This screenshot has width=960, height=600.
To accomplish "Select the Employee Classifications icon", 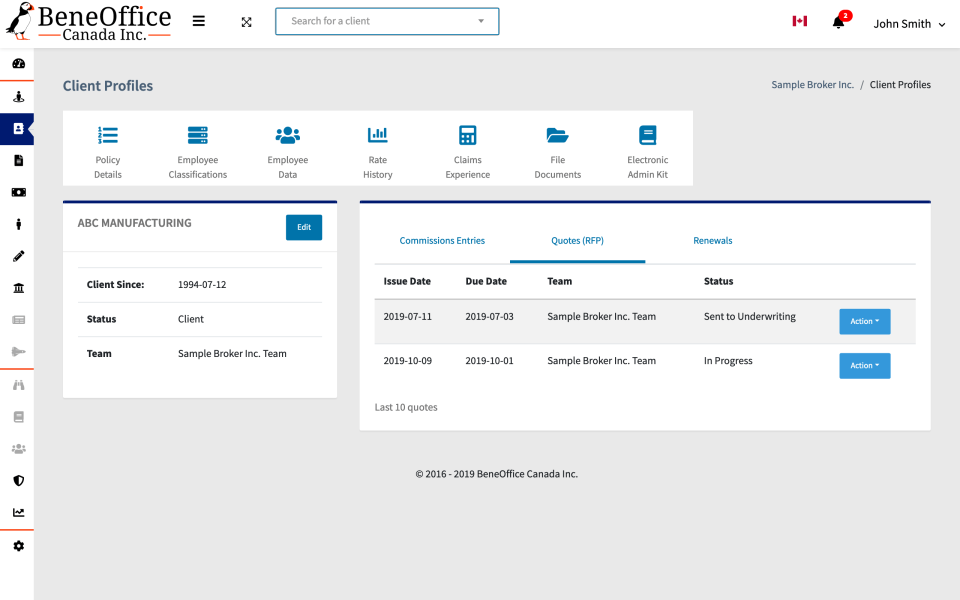I will [197, 148].
